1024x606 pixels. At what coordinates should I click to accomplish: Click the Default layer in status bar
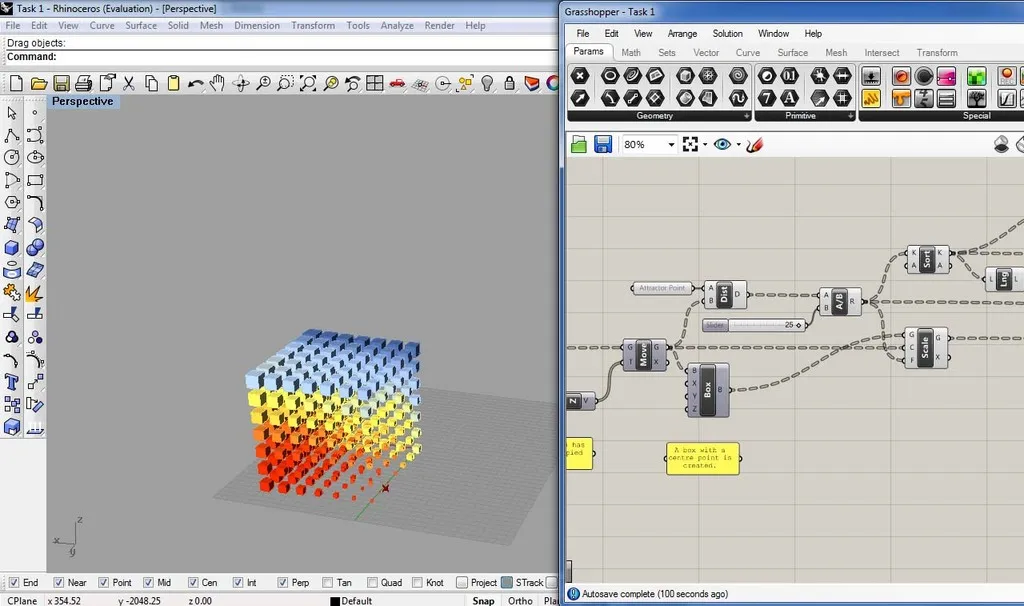point(351,601)
